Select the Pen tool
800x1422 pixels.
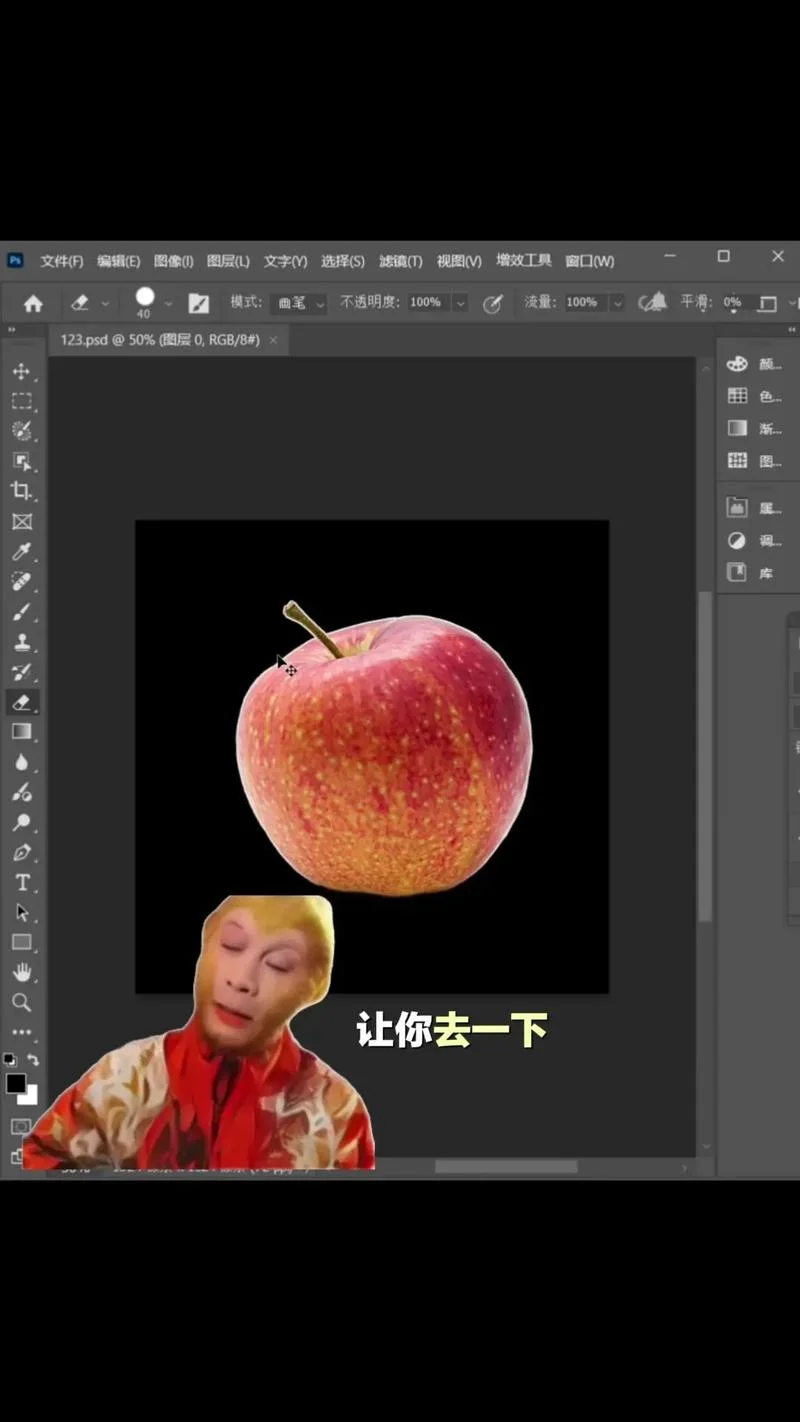point(22,852)
